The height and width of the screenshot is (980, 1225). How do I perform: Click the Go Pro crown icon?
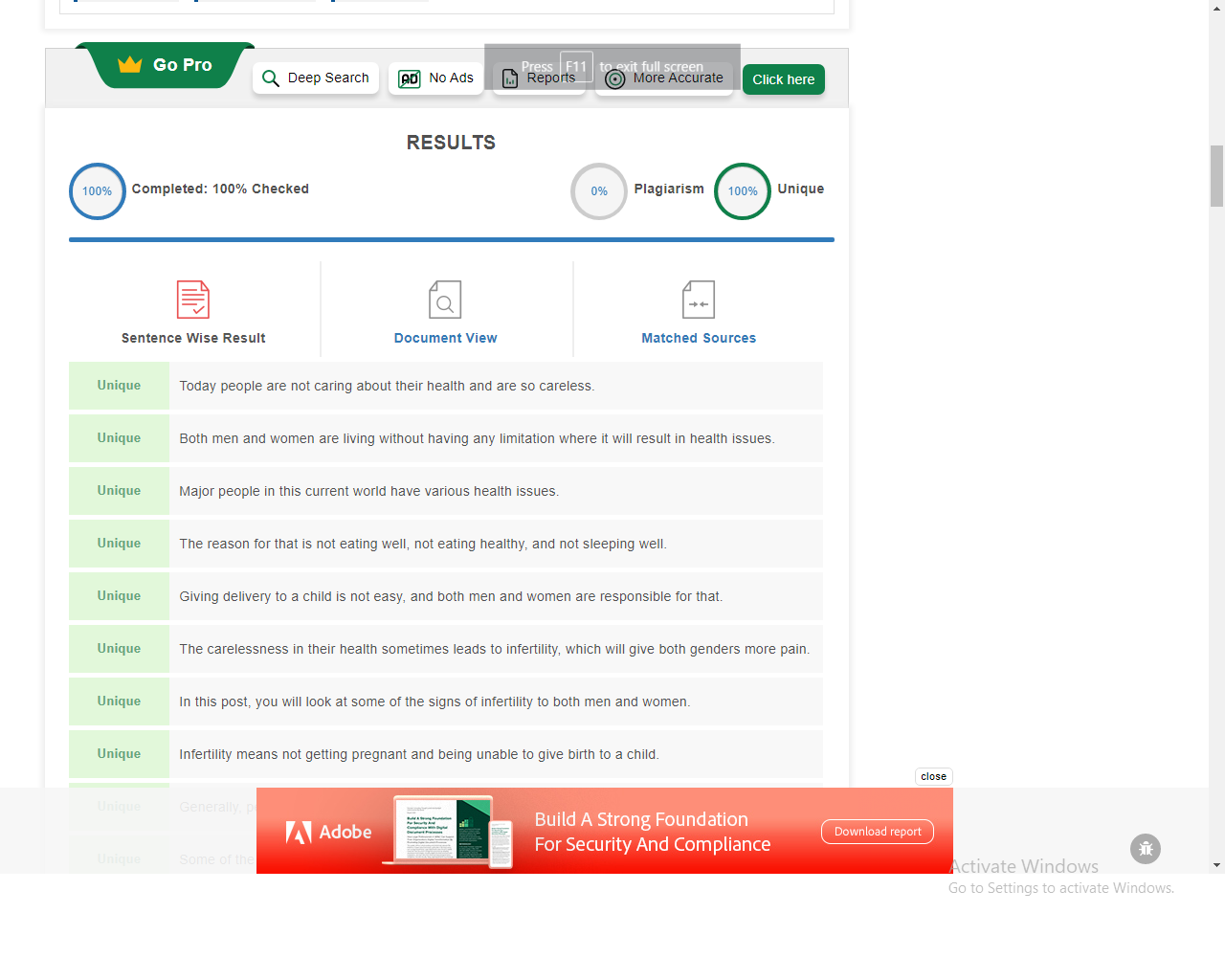tap(129, 65)
